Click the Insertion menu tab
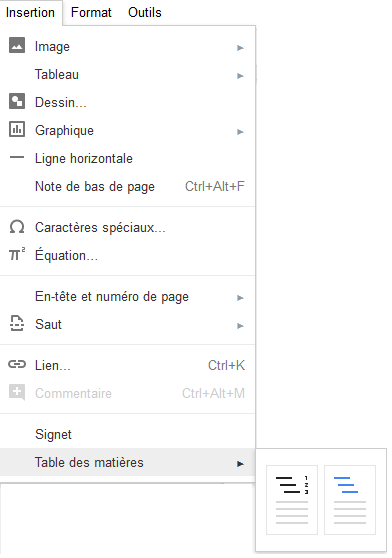This screenshot has height=558, width=392. click(31, 12)
